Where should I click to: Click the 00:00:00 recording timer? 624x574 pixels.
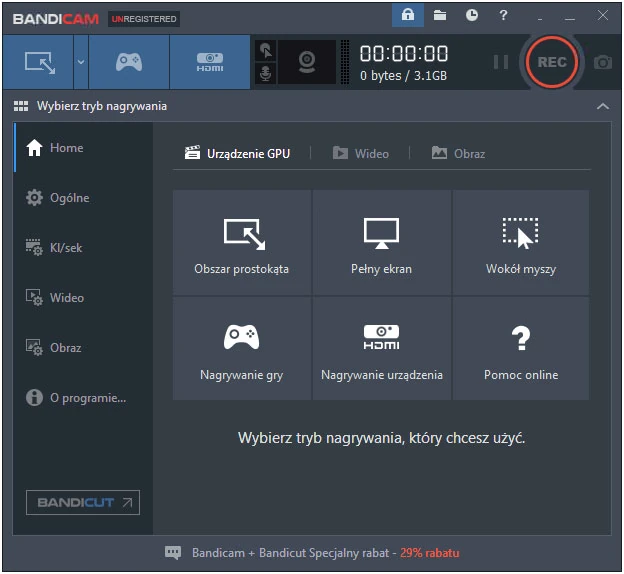point(404,54)
